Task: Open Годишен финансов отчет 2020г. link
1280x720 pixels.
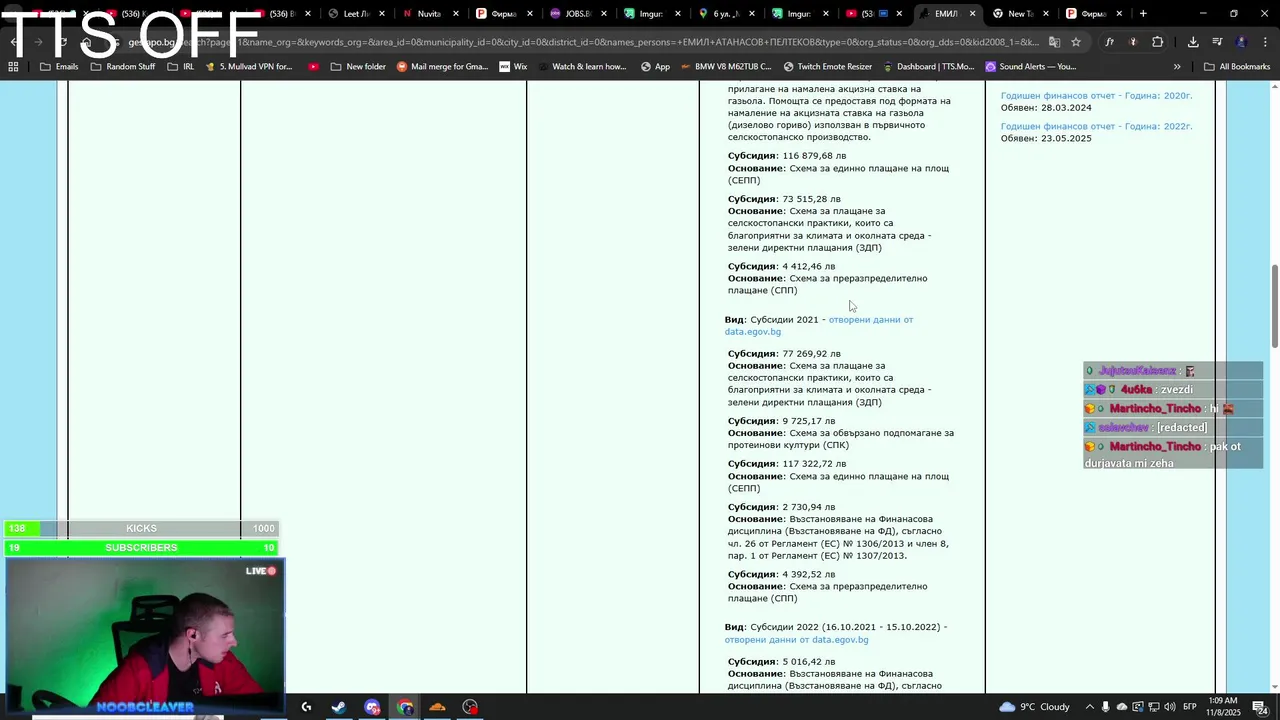Action: coord(1096,96)
